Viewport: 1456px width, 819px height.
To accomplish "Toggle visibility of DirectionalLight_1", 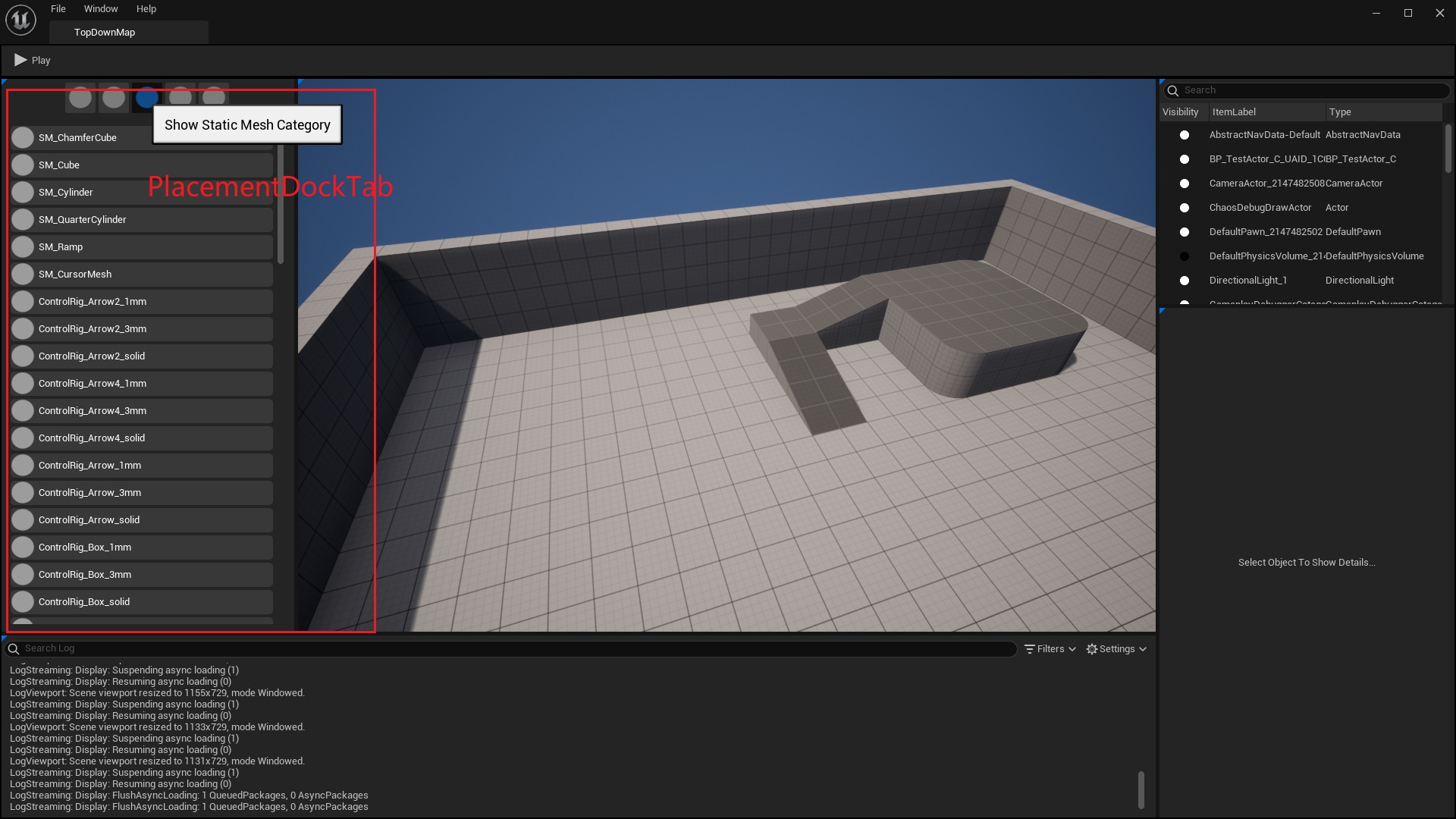I will tap(1185, 280).
